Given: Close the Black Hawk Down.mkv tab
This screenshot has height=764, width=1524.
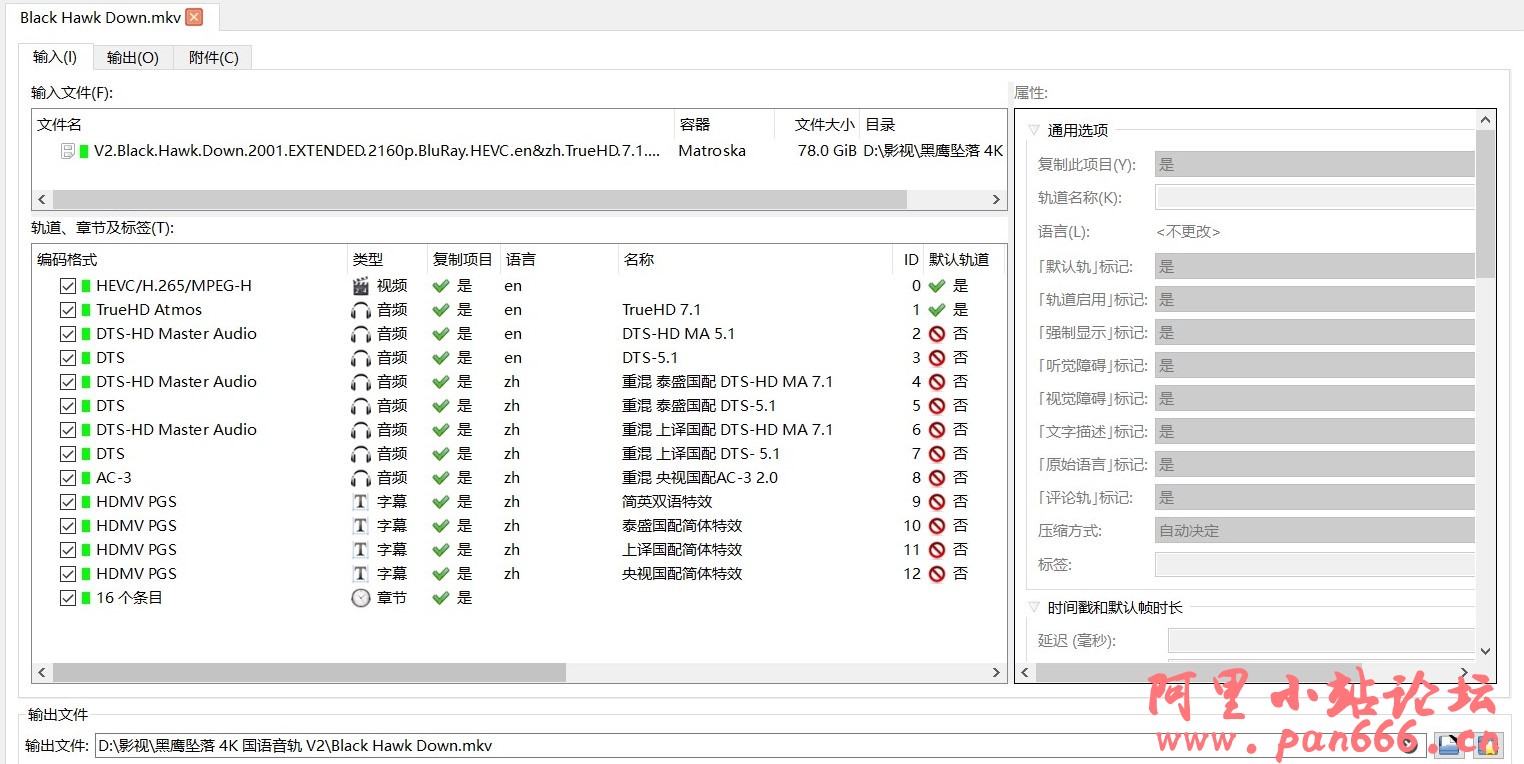Looking at the screenshot, I should pos(194,17).
